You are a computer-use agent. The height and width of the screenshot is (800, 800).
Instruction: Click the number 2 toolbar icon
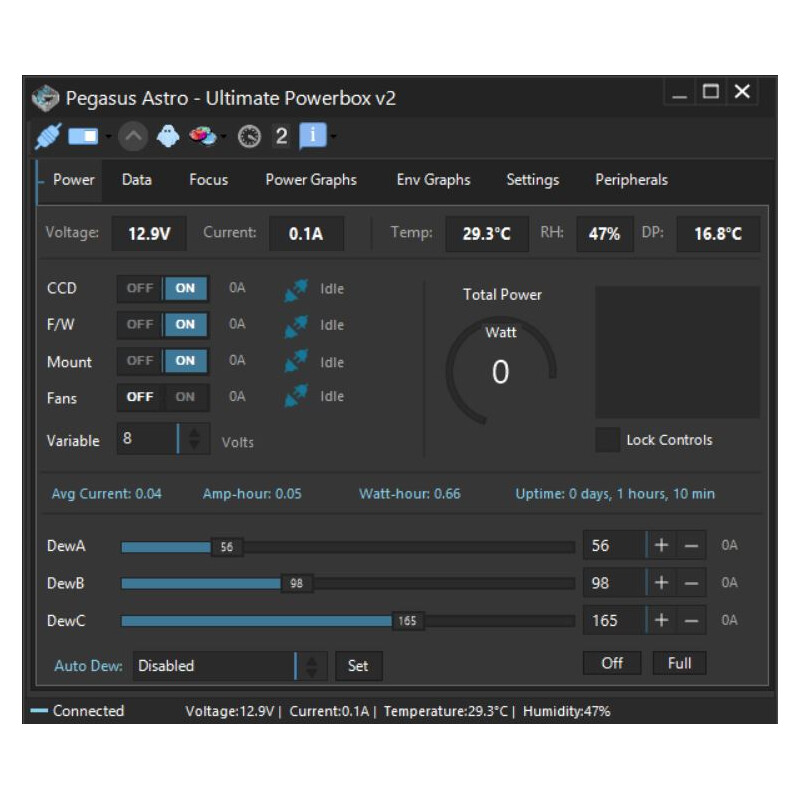281,136
